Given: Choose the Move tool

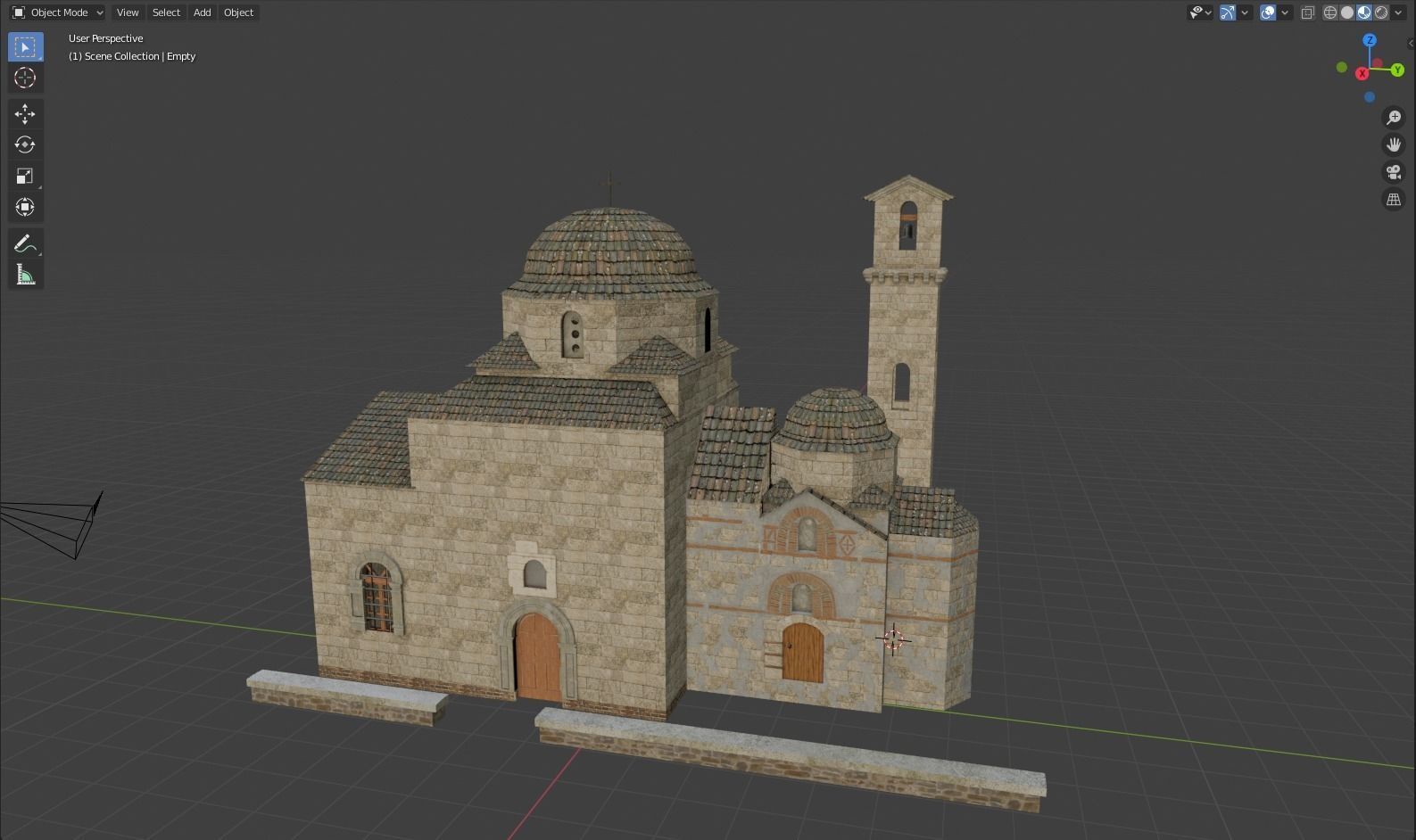Looking at the screenshot, I should click(25, 113).
